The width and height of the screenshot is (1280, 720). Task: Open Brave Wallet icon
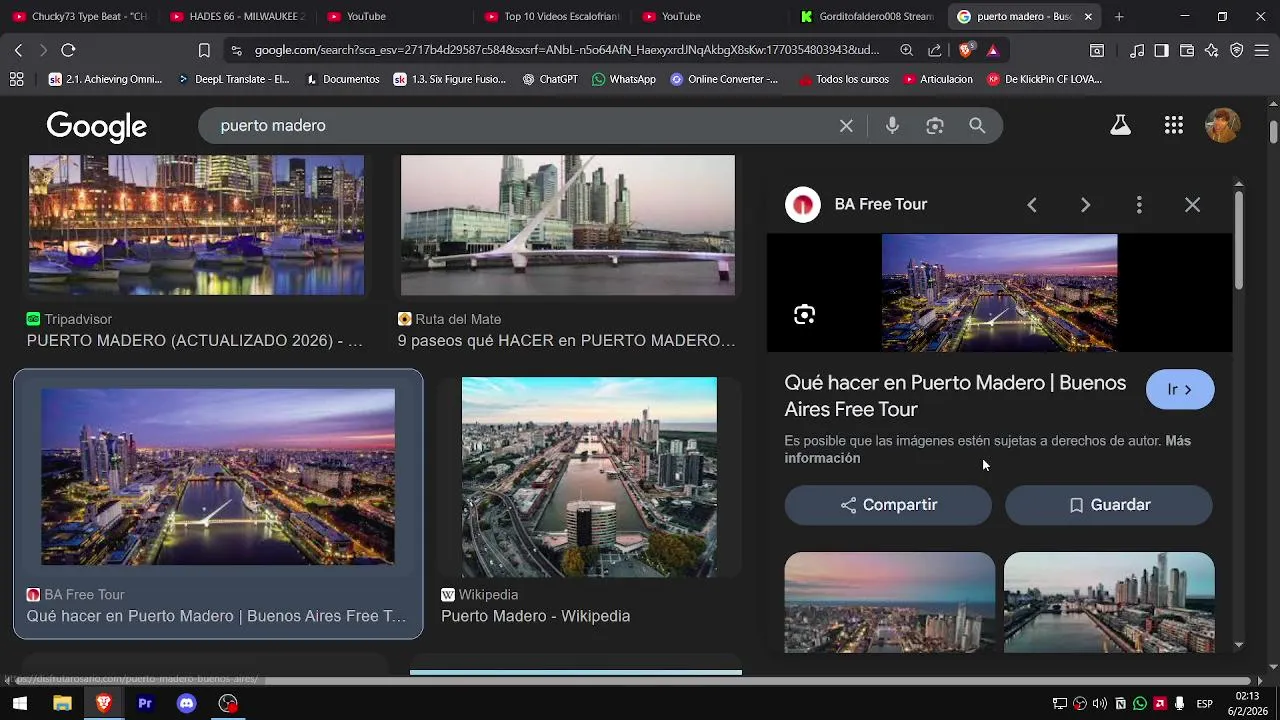pyautogui.click(x=1187, y=50)
